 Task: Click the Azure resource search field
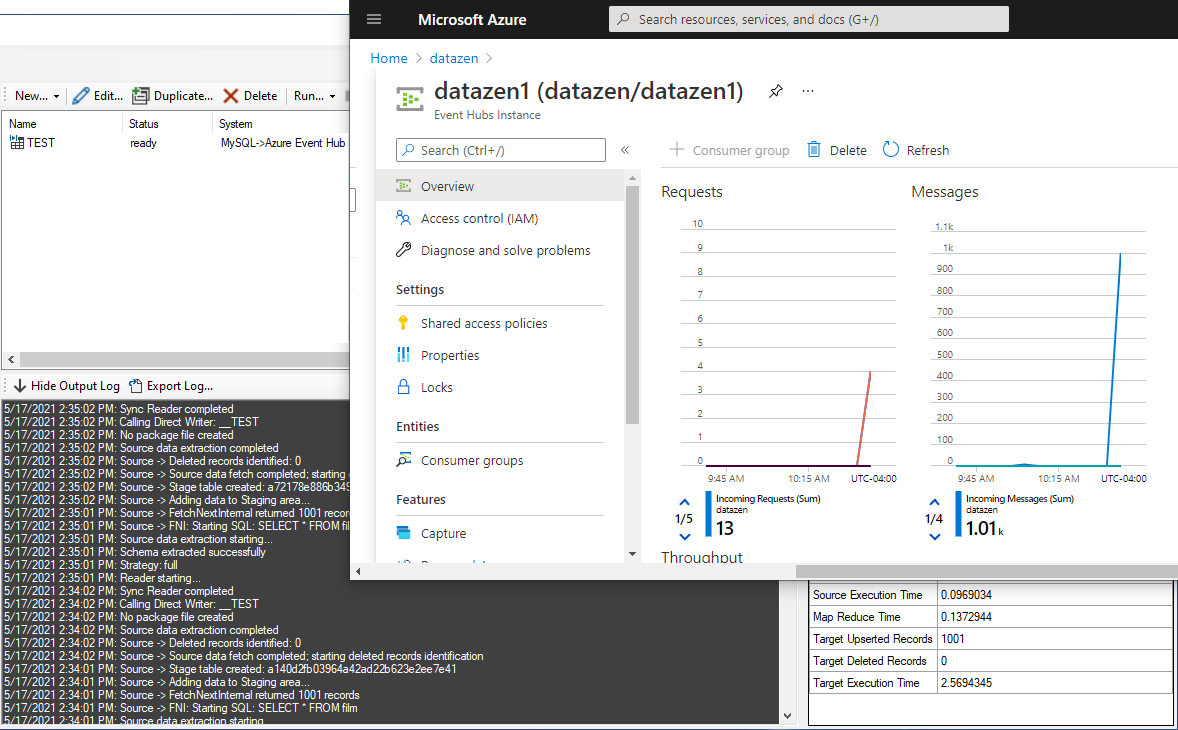[808, 19]
